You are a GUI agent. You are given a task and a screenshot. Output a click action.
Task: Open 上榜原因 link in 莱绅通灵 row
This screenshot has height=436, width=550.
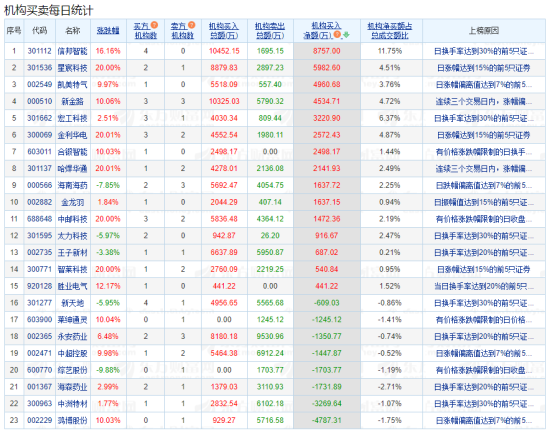pos(484,320)
